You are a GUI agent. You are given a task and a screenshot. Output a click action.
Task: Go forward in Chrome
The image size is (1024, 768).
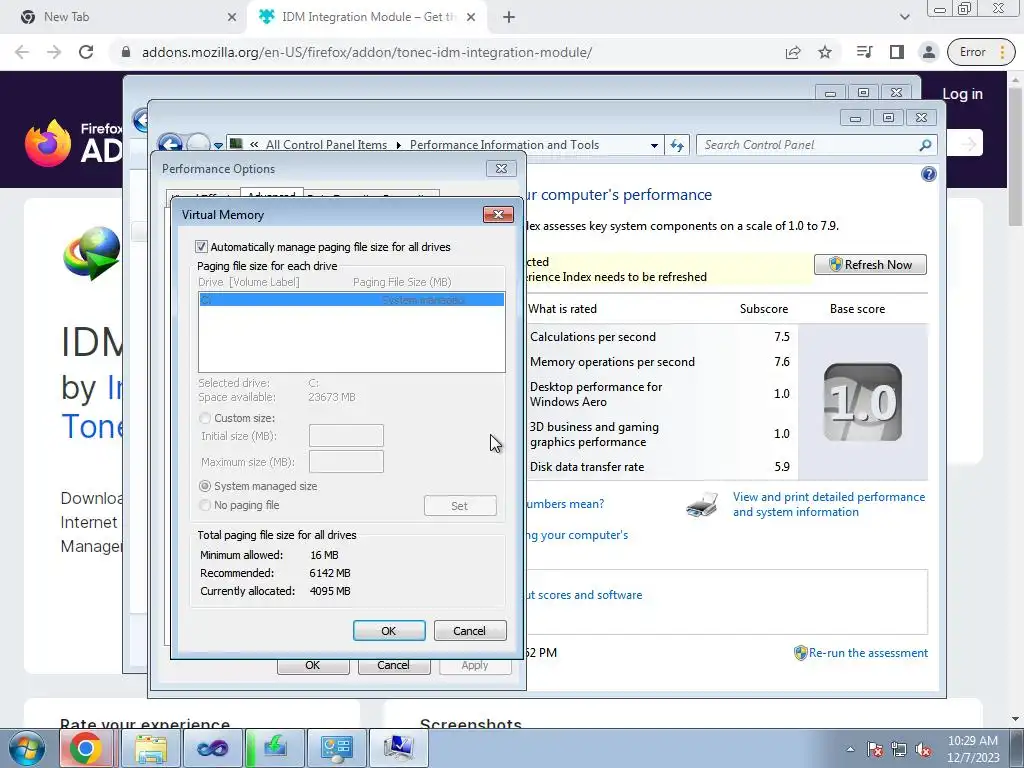point(54,52)
